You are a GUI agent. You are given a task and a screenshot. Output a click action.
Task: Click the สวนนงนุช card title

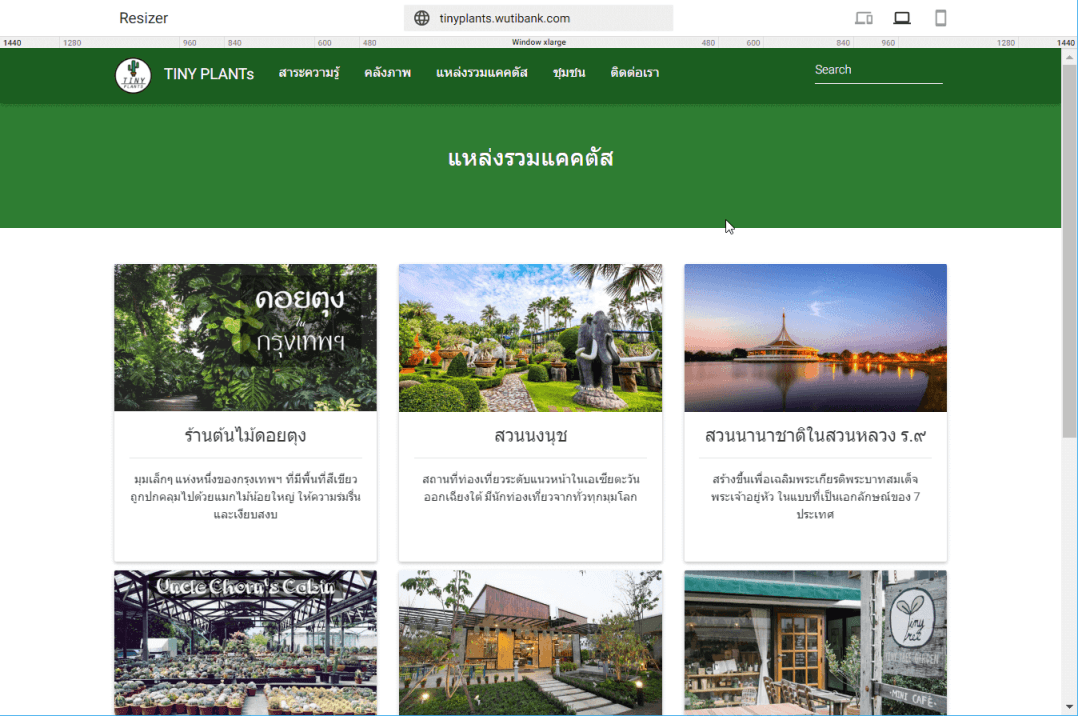[530, 436]
